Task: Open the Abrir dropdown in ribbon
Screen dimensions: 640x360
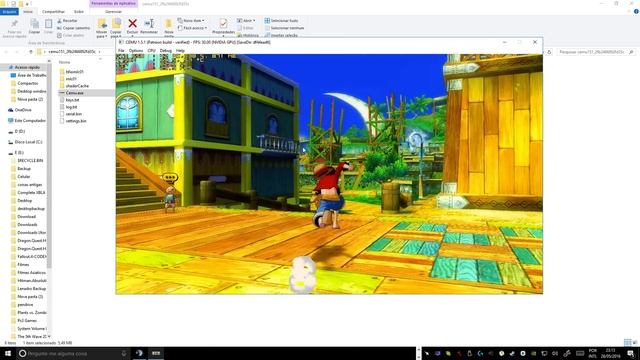Action: tap(246, 20)
